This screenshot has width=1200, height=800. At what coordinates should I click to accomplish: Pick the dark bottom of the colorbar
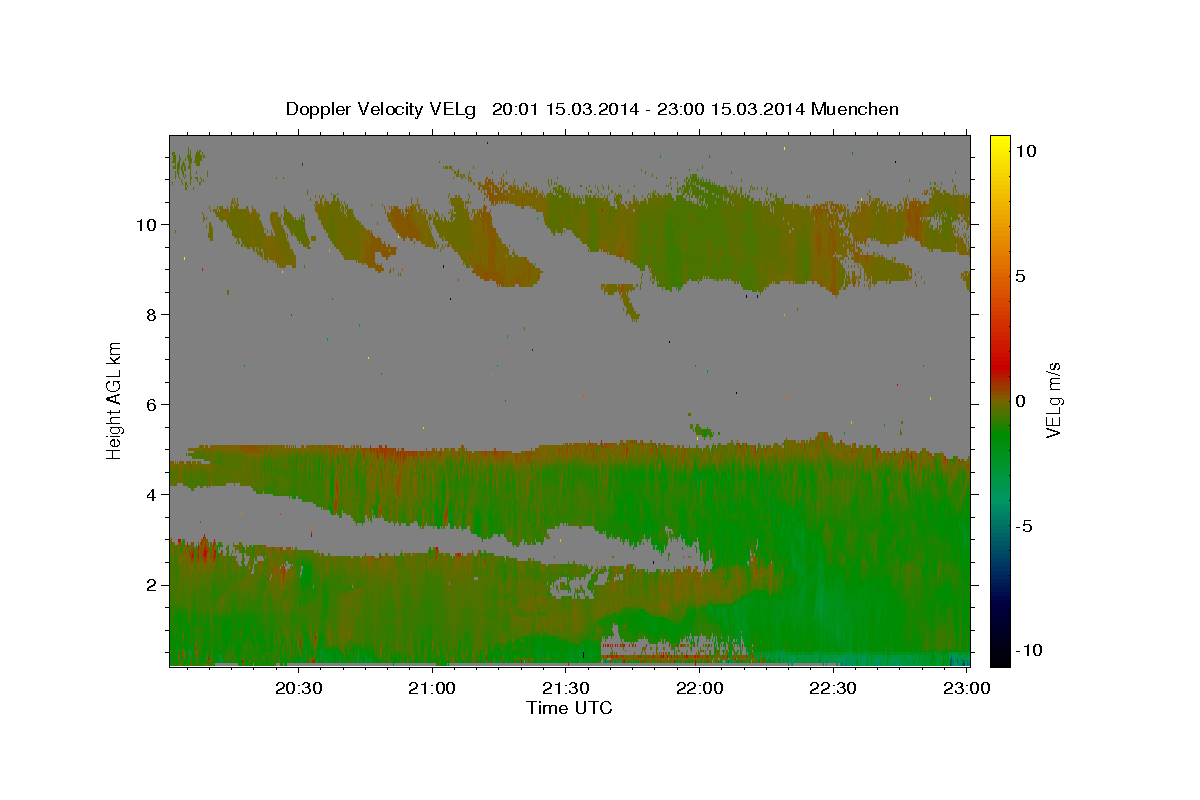[x=1000, y=650]
